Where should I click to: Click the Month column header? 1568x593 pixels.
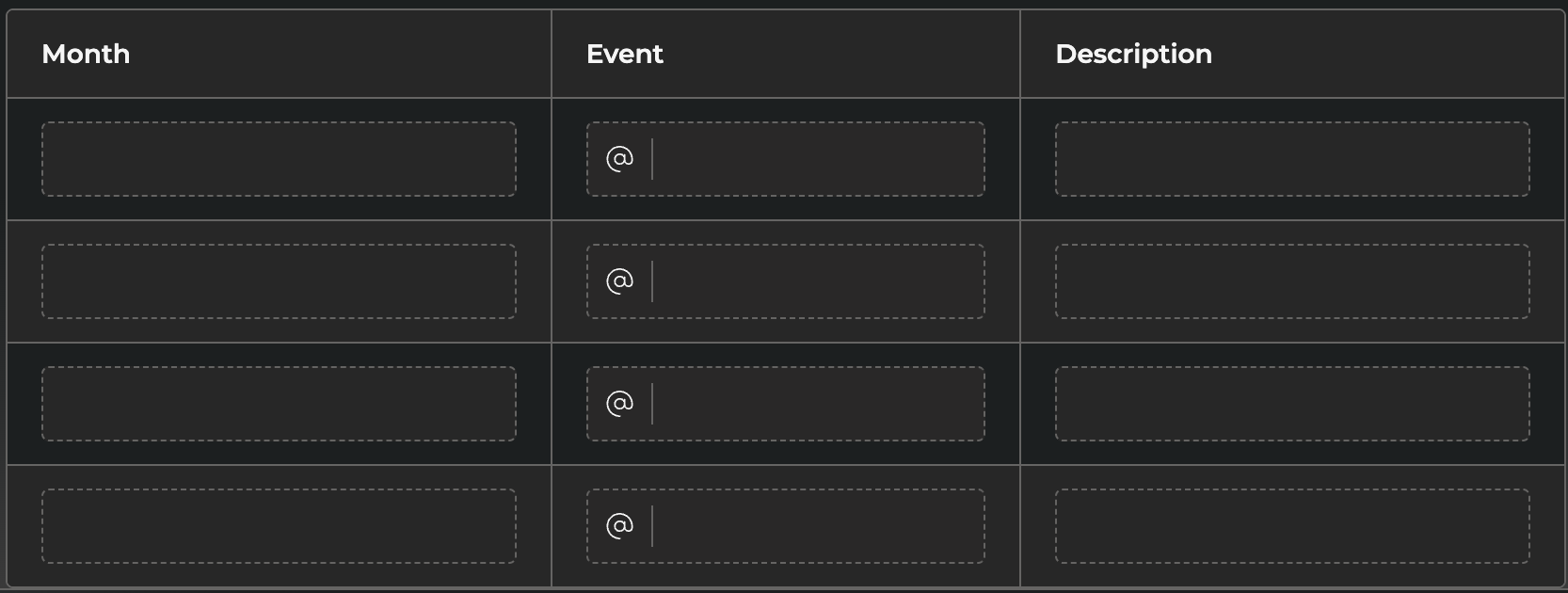pyautogui.click(x=86, y=55)
